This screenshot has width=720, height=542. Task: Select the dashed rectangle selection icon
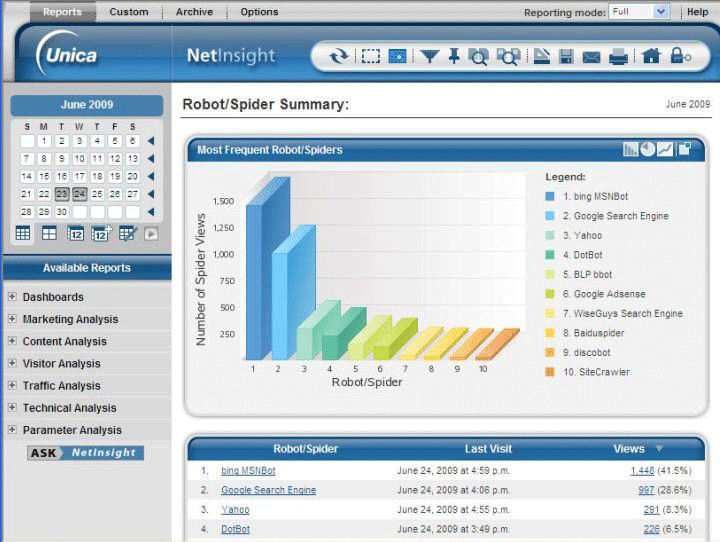point(371,56)
